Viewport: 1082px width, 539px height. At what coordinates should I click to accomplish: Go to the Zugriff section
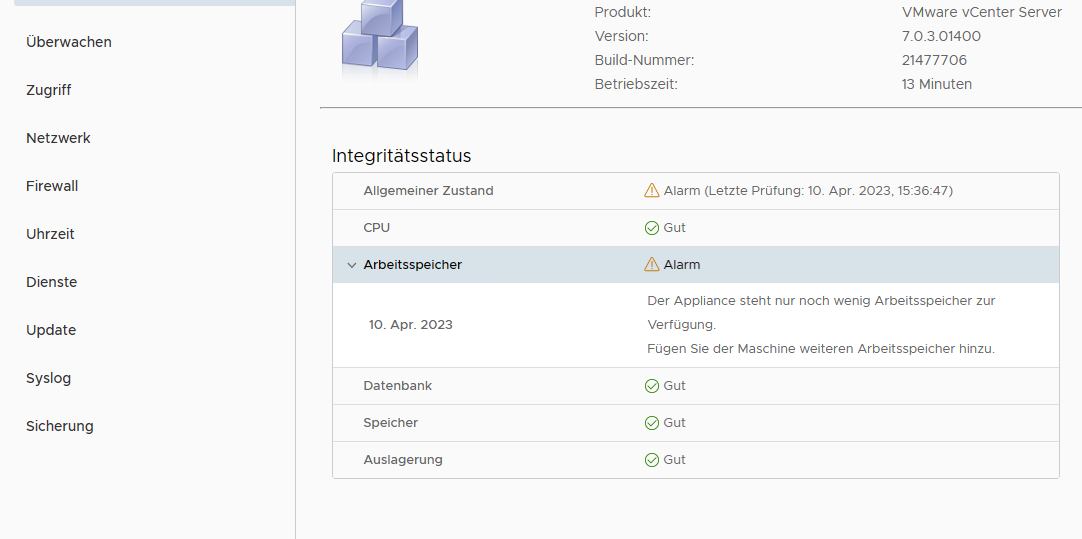tap(49, 90)
